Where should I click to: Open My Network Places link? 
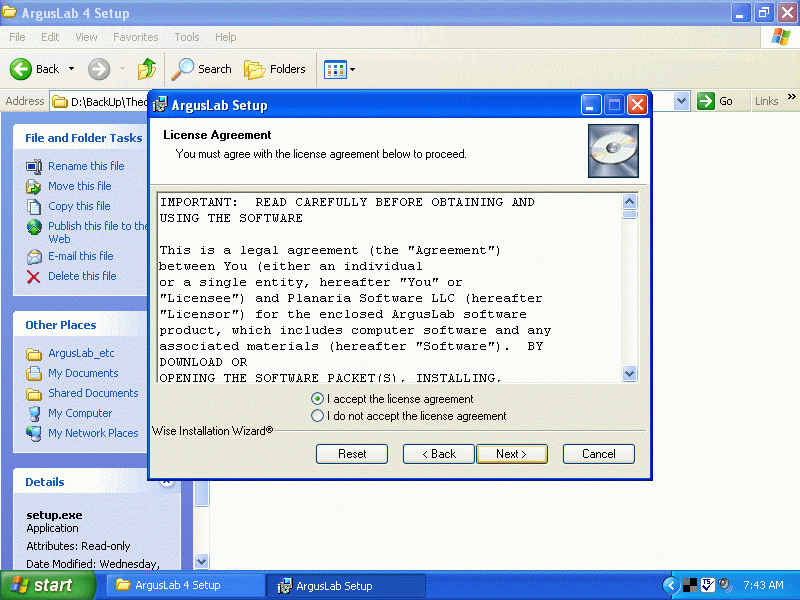[93, 433]
